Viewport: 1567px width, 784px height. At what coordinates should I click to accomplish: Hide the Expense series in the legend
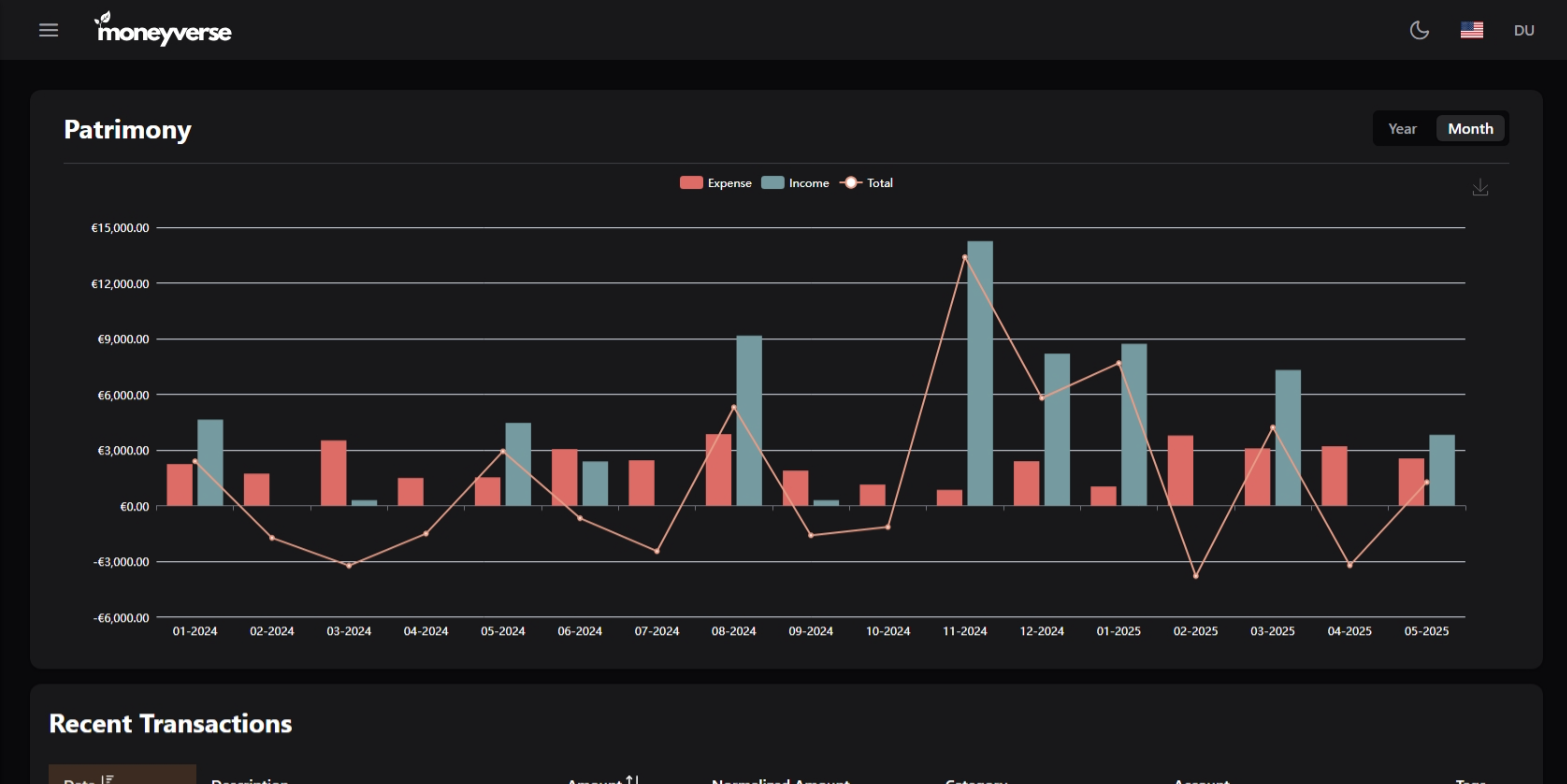716,182
